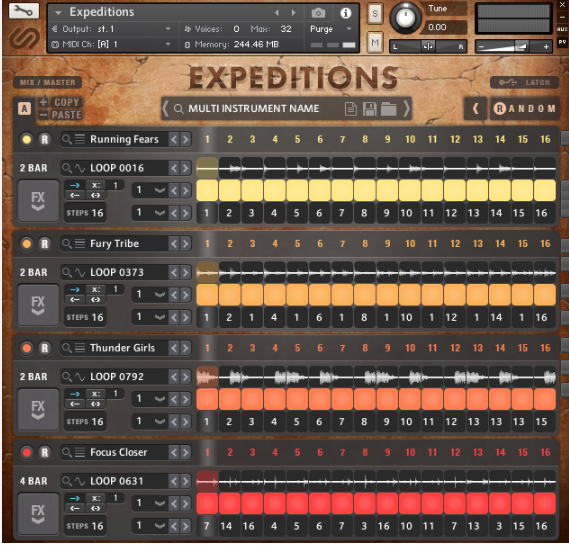This screenshot has height=554, width=569.
Task: Adjust the volume slider
Action: point(513,46)
